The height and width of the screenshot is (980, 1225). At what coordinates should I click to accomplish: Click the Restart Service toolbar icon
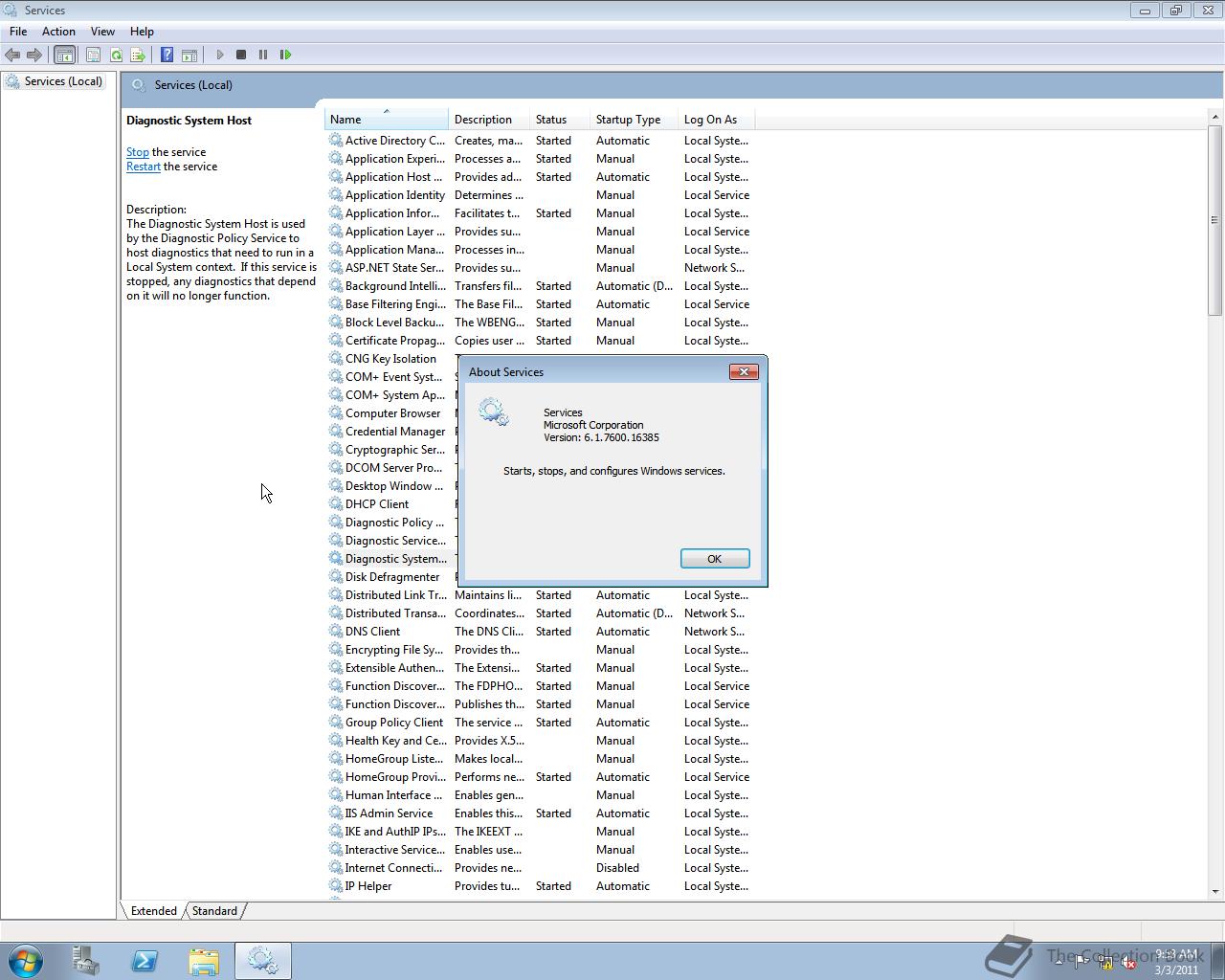(285, 55)
